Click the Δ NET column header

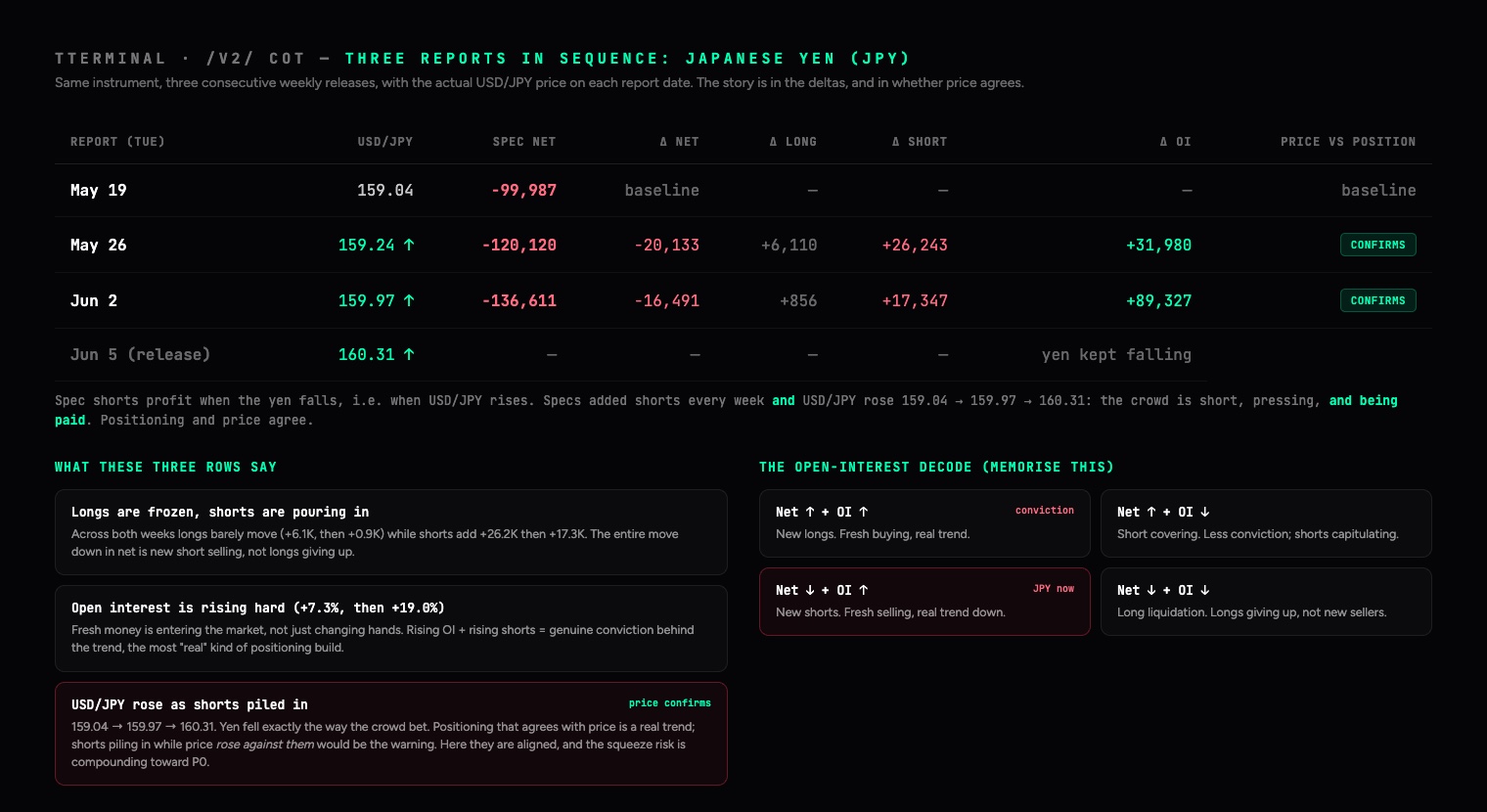[679, 142]
